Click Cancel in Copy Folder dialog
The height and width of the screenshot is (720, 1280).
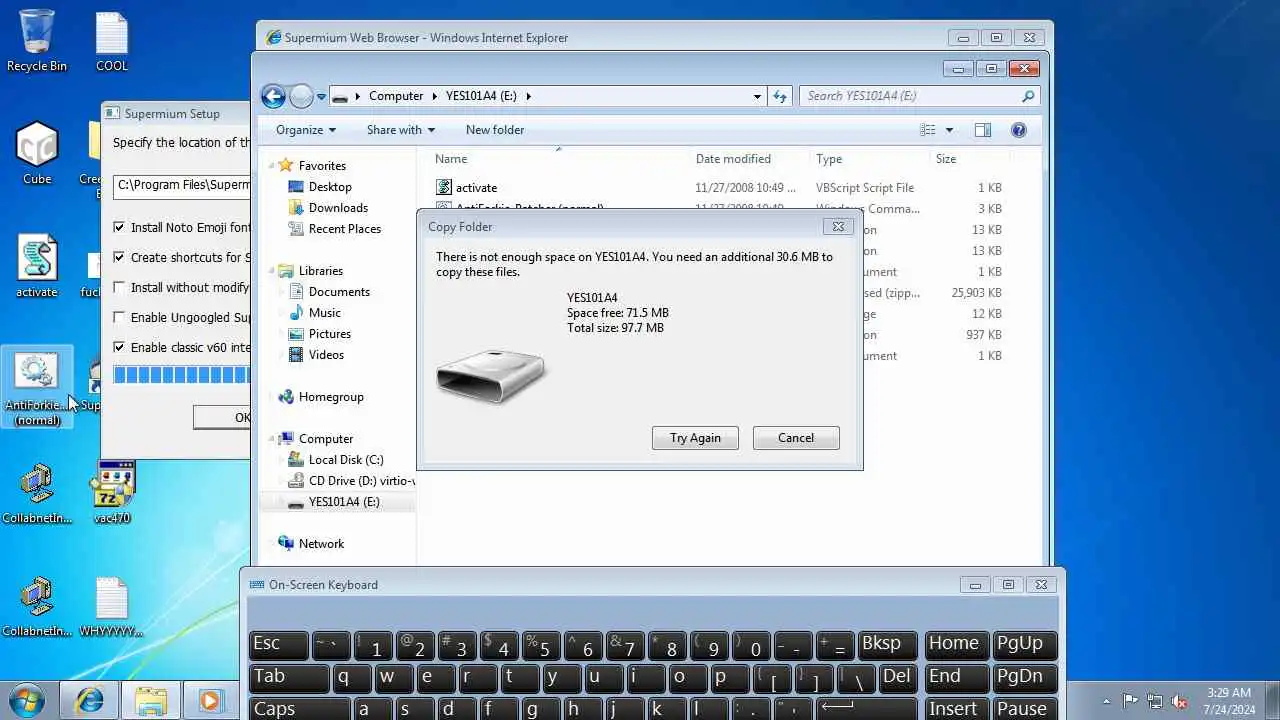[x=796, y=438]
